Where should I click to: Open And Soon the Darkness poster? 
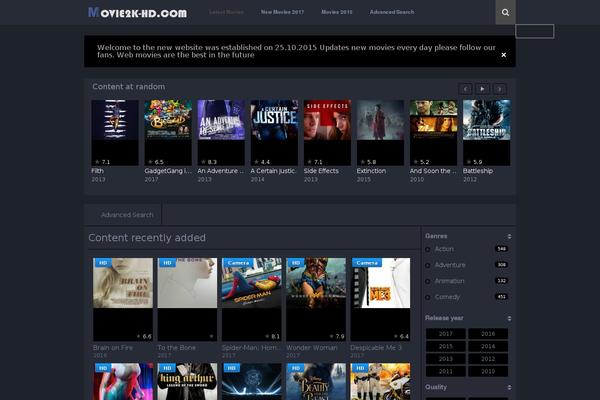pos(434,132)
